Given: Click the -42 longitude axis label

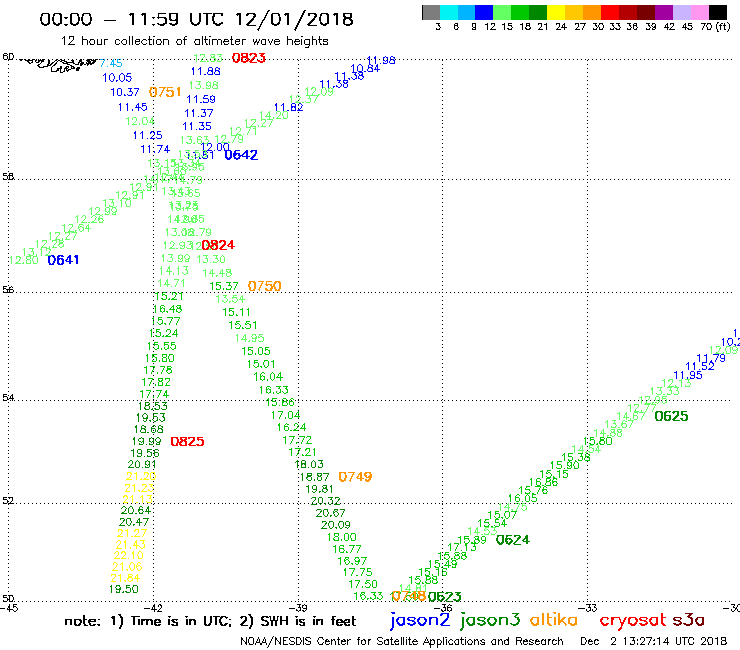Looking at the screenshot, I should [x=154, y=608].
